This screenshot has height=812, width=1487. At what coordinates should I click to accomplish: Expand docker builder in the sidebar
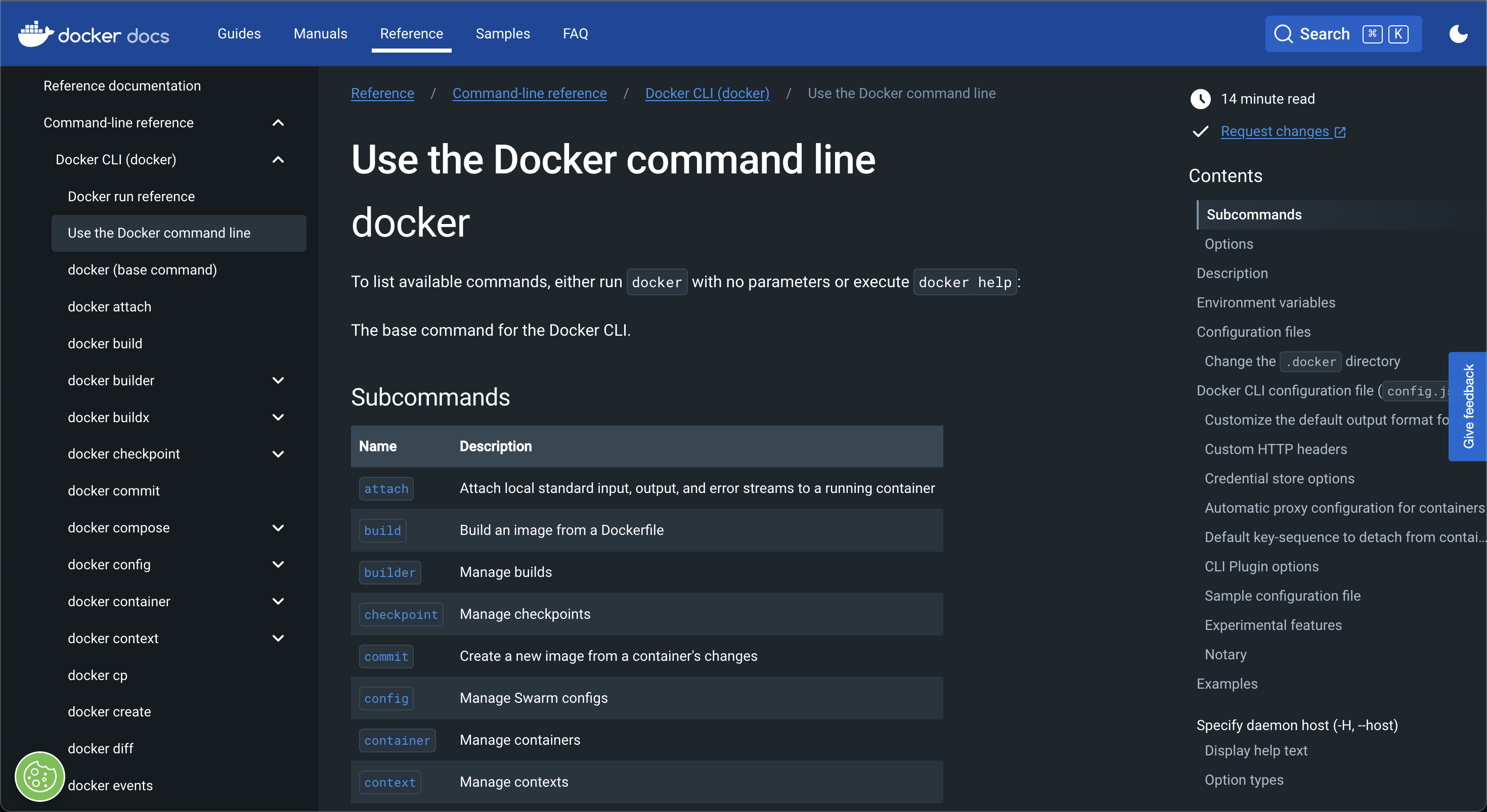point(279,380)
